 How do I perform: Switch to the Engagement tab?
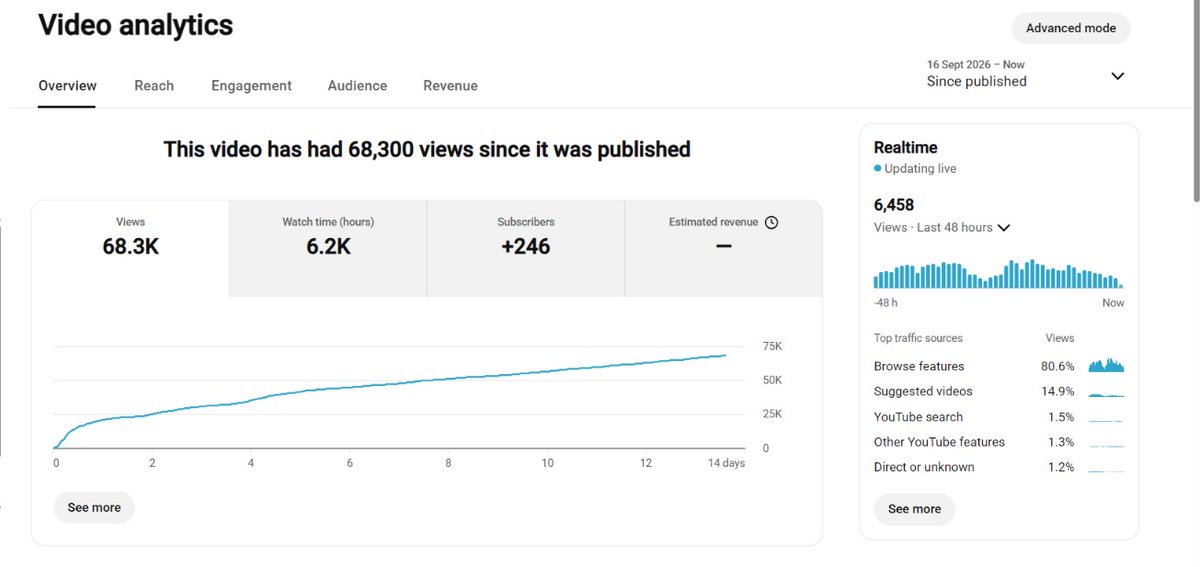point(251,86)
